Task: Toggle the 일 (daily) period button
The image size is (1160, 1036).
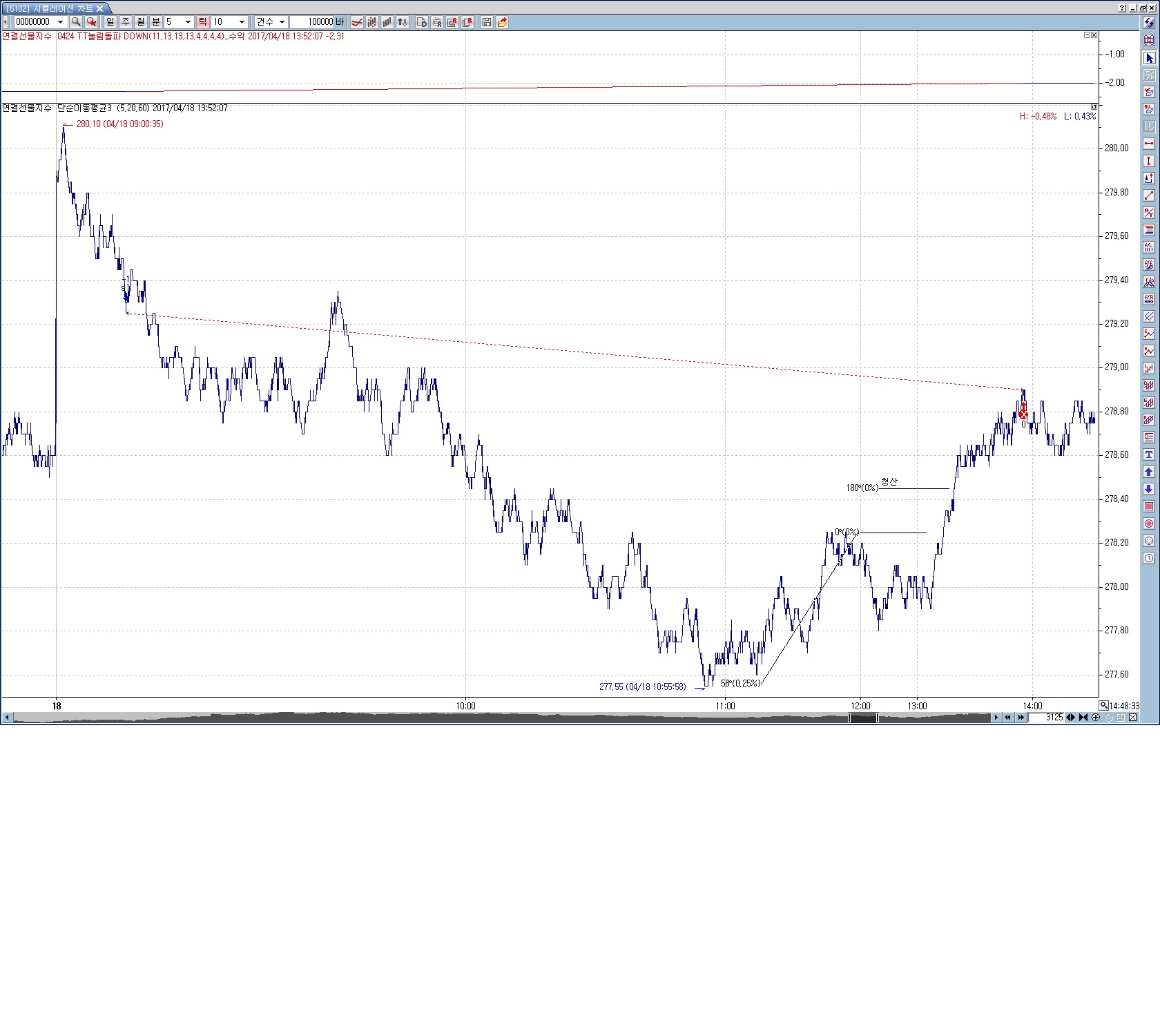Action: point(110,22)
